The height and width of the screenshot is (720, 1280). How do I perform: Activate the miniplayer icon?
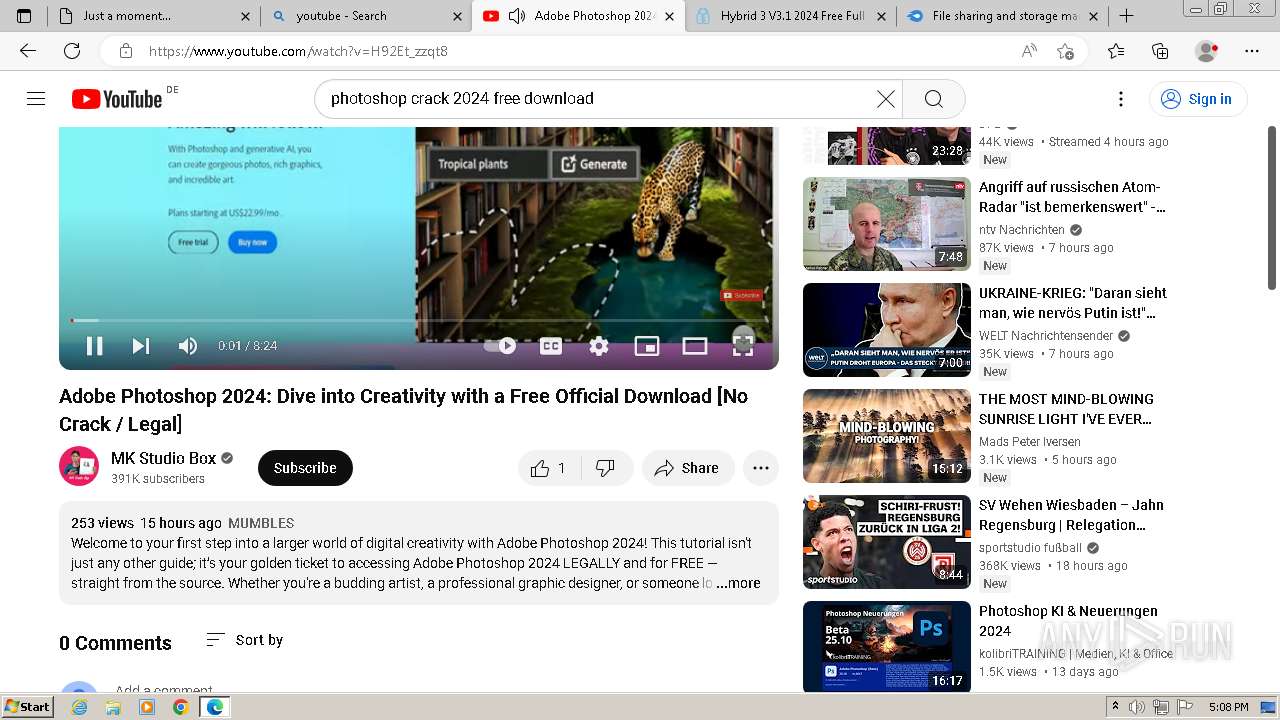[647, 346]
